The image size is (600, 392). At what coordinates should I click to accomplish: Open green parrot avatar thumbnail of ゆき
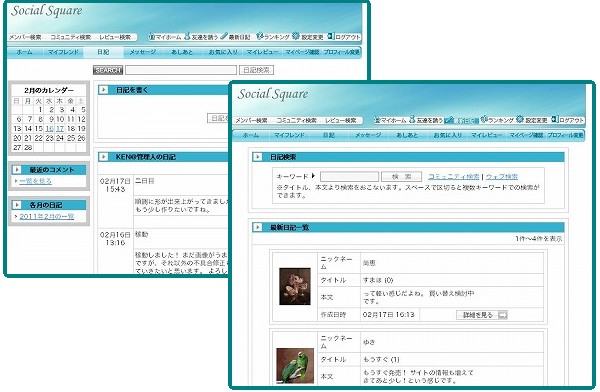pos(295,366)
